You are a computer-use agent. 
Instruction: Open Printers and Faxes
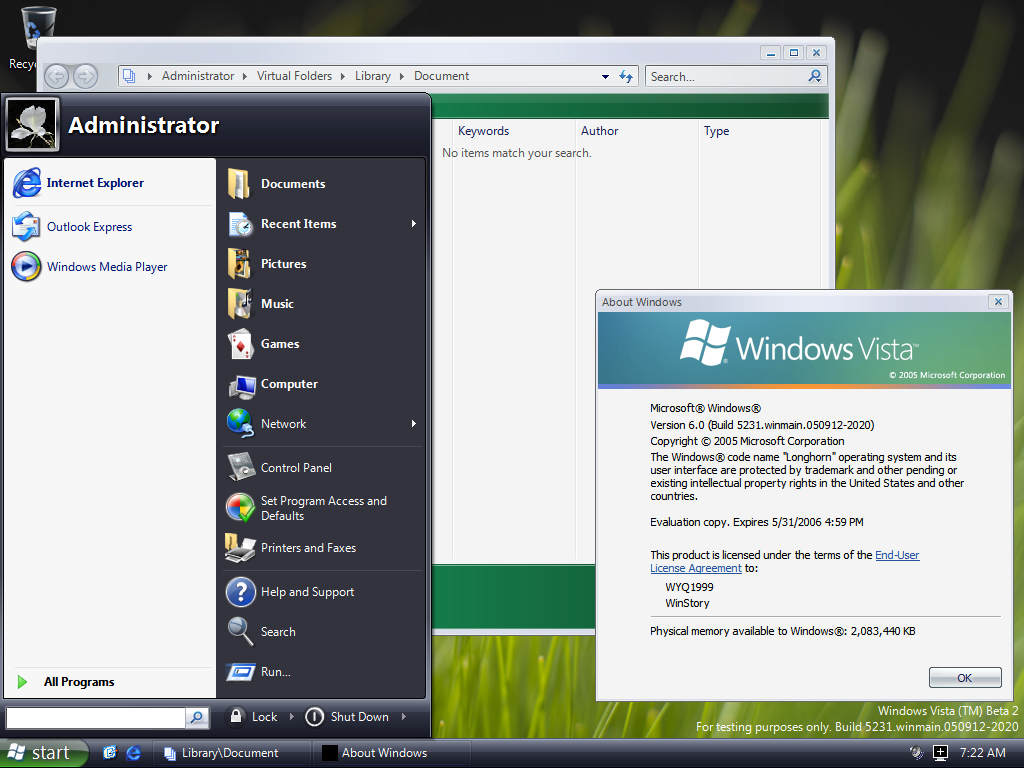(x=307, y=548)
